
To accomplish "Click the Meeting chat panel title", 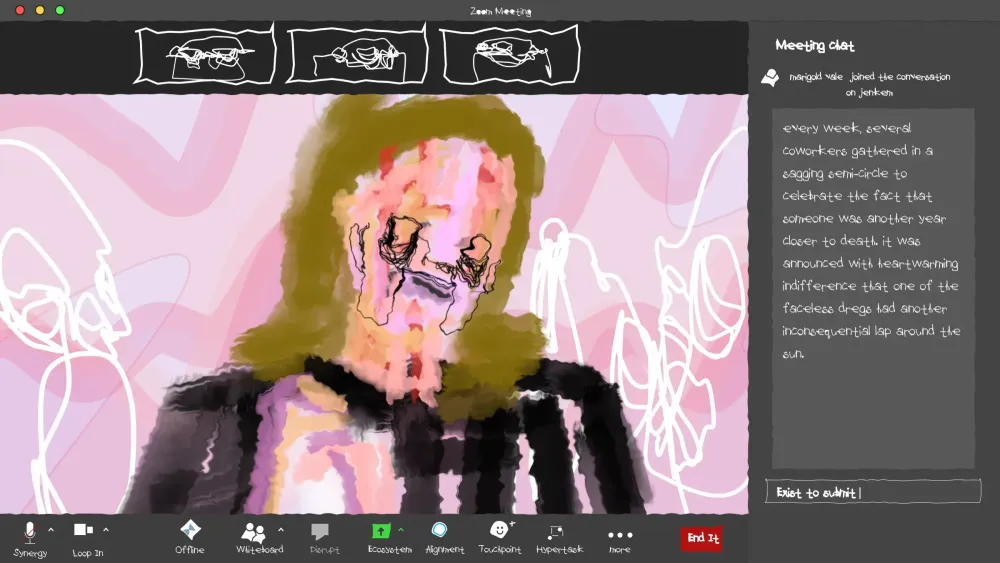I will 814,45.
